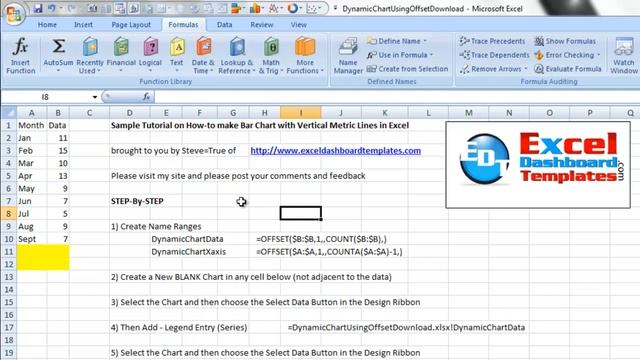Click Select All corner button
The image size is (640, 360).
coord(8,113)
